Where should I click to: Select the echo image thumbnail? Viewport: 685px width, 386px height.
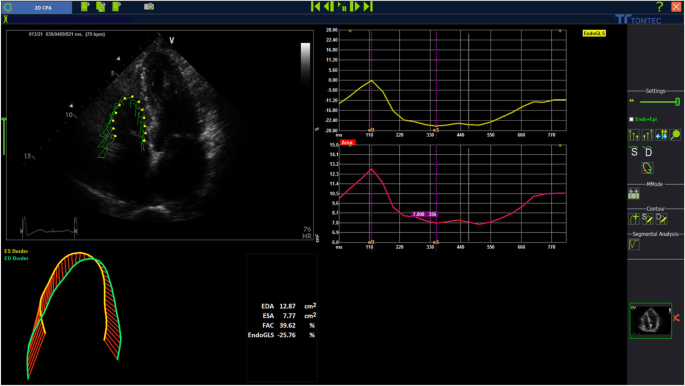click(x=650, y=321)
